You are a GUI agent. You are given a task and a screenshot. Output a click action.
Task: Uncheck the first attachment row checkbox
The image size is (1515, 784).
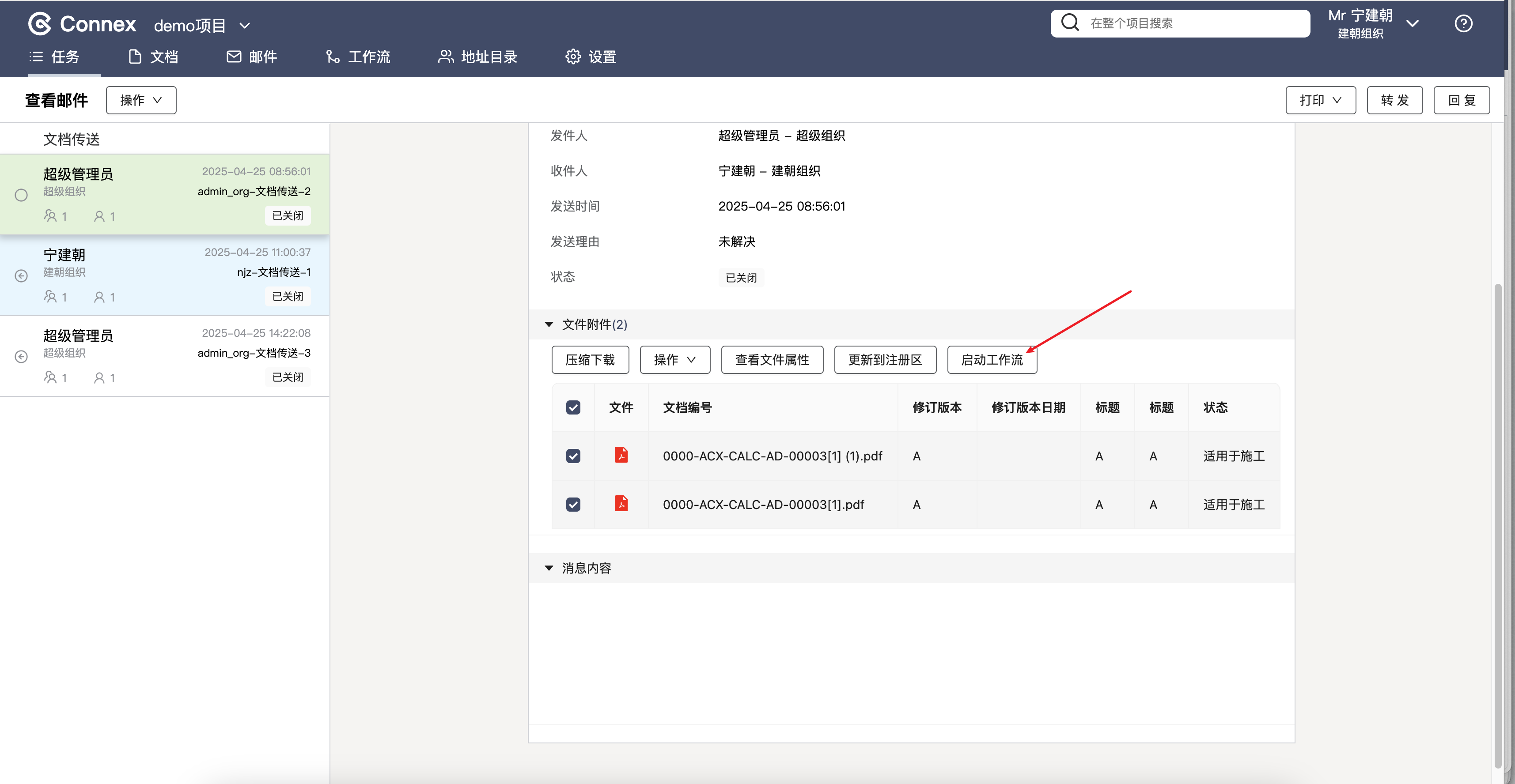pos(573,456)
